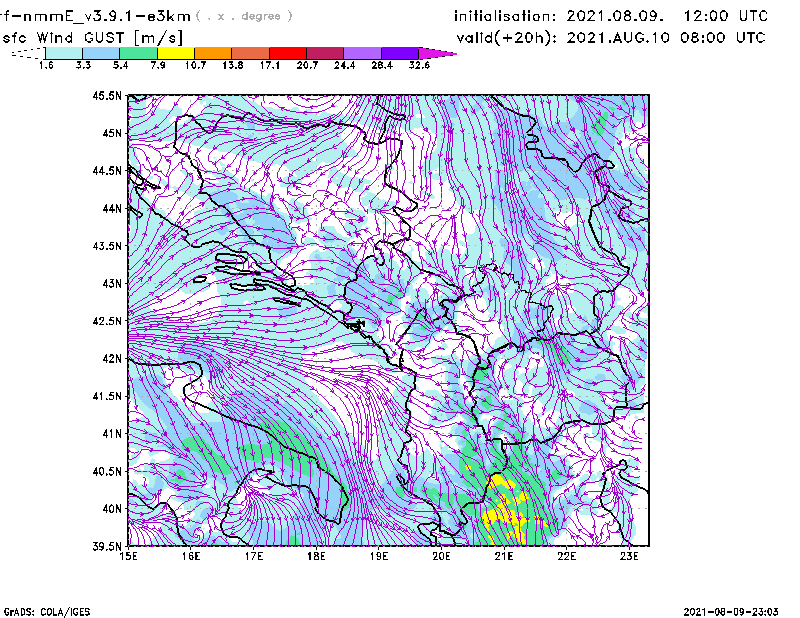This screenshot has width=800, height=618.
Task: Click the 22E longitude label
Action: (x=566, y=556)
